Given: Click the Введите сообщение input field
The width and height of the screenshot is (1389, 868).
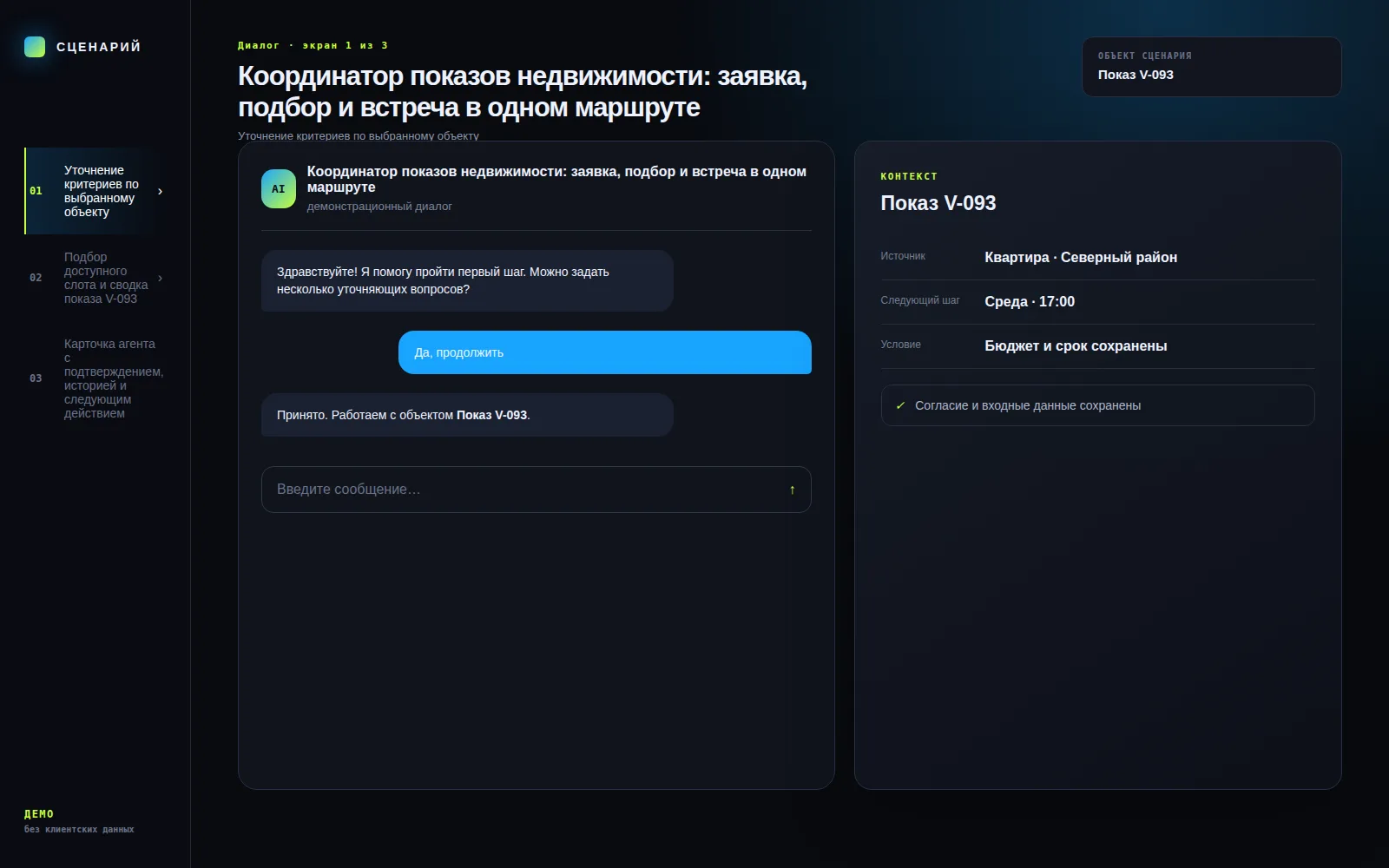Looking at the screenshot, I should coord(537,490).
